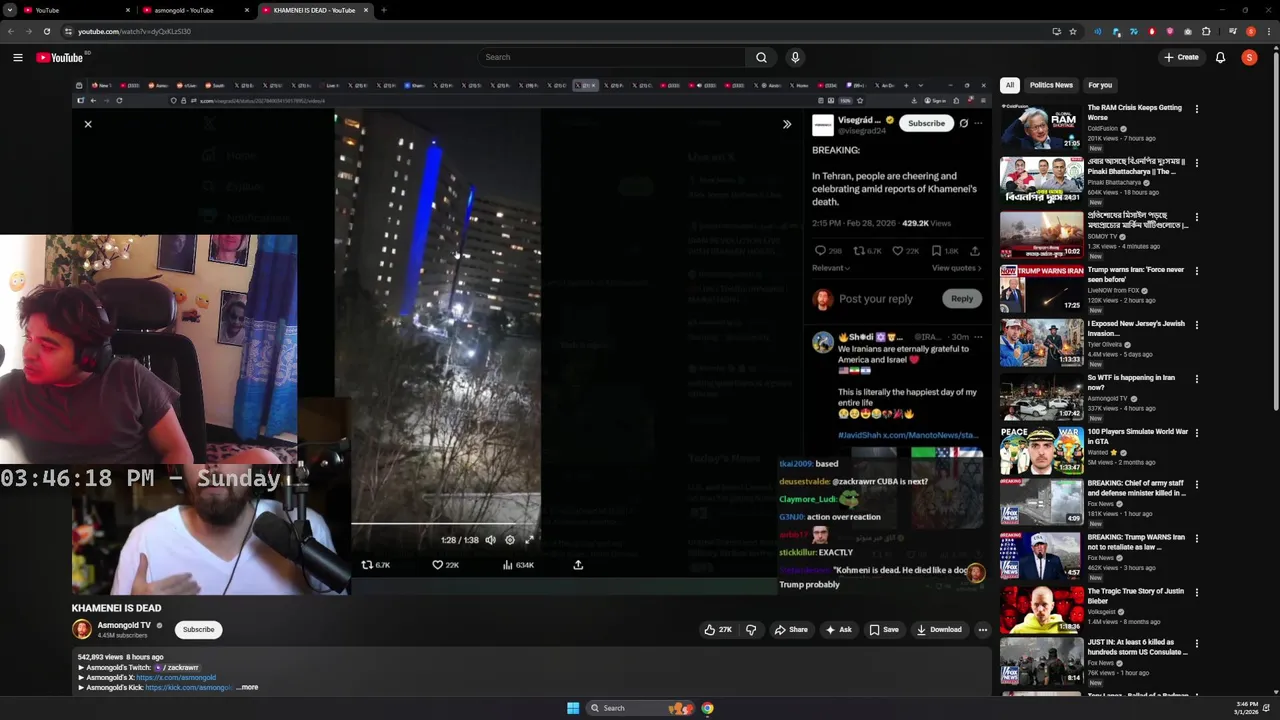Click the Chrome address bar URL
This screenshot has height=720, width=1280.
(134, 31)
